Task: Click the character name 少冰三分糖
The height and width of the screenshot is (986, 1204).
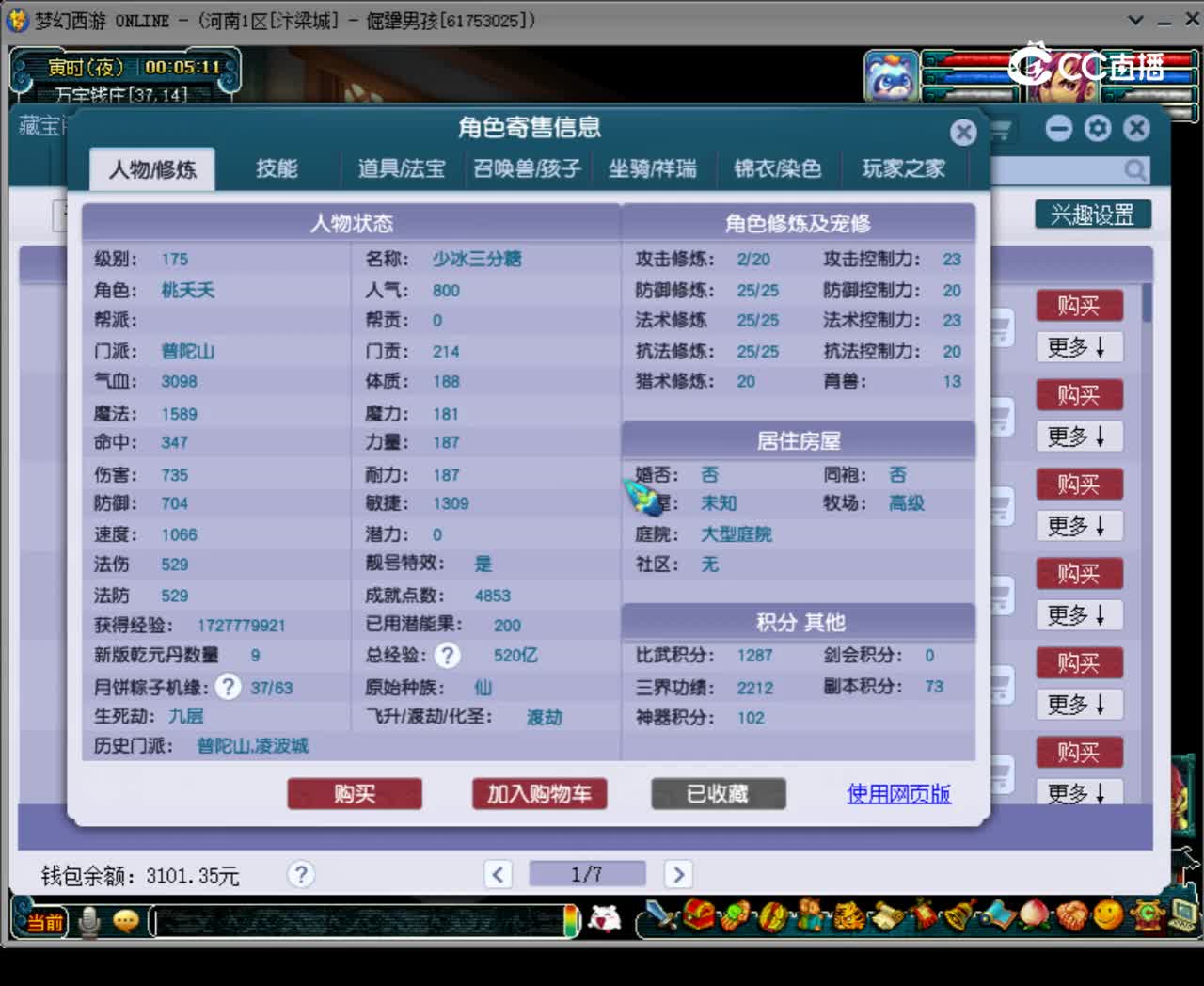Action: [477, 259]
